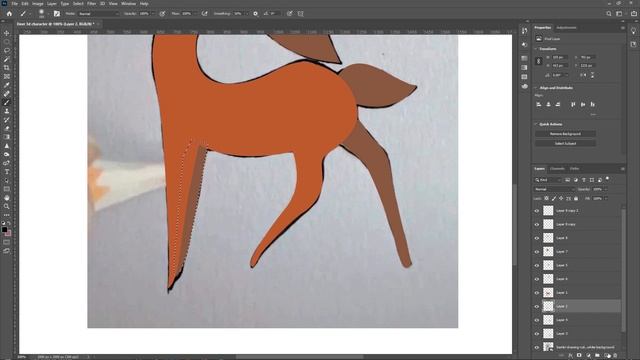Collapse the Transform section
The width and height of the screenshot is (640, 360).
536,49
